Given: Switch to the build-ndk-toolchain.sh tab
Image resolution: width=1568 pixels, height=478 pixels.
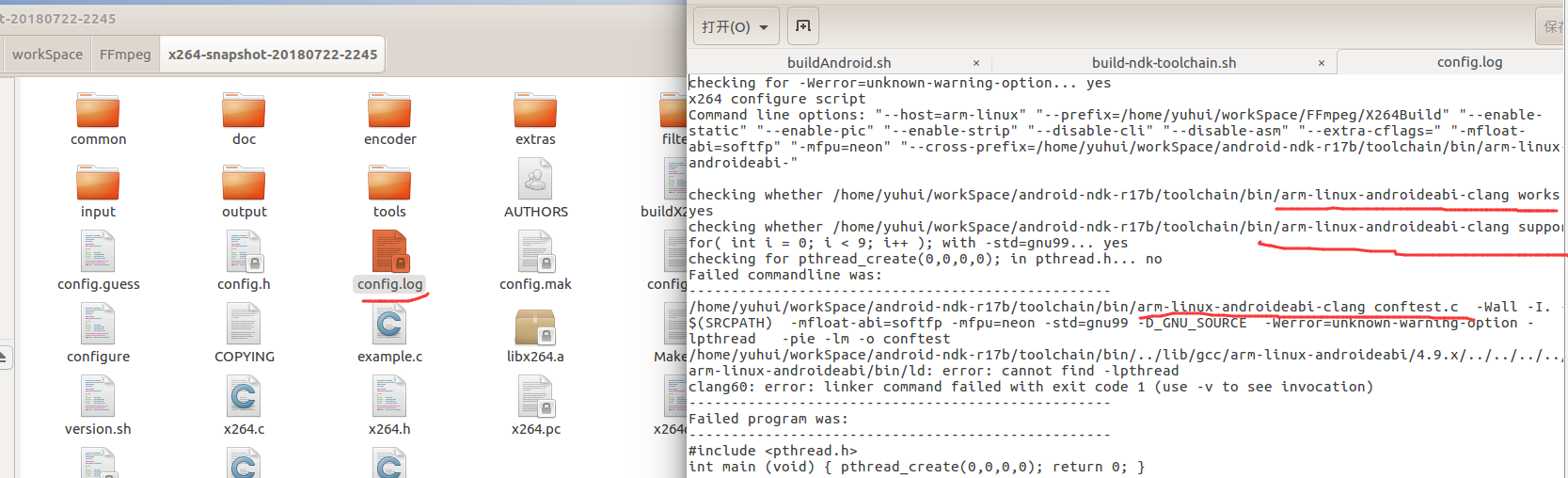Looking at the screenshot, I should point(1164,63).
